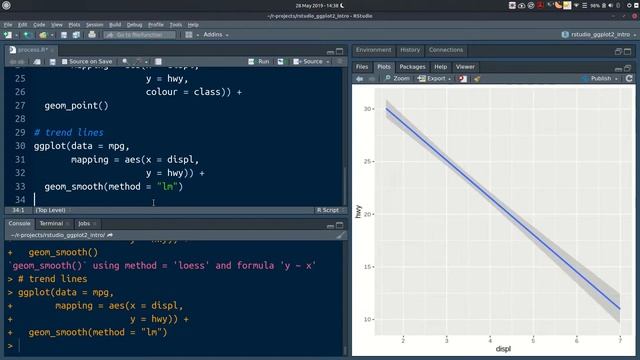Clear console with broom icon
This screenshot has width=640, height=360.
click(x=340, y=235)
